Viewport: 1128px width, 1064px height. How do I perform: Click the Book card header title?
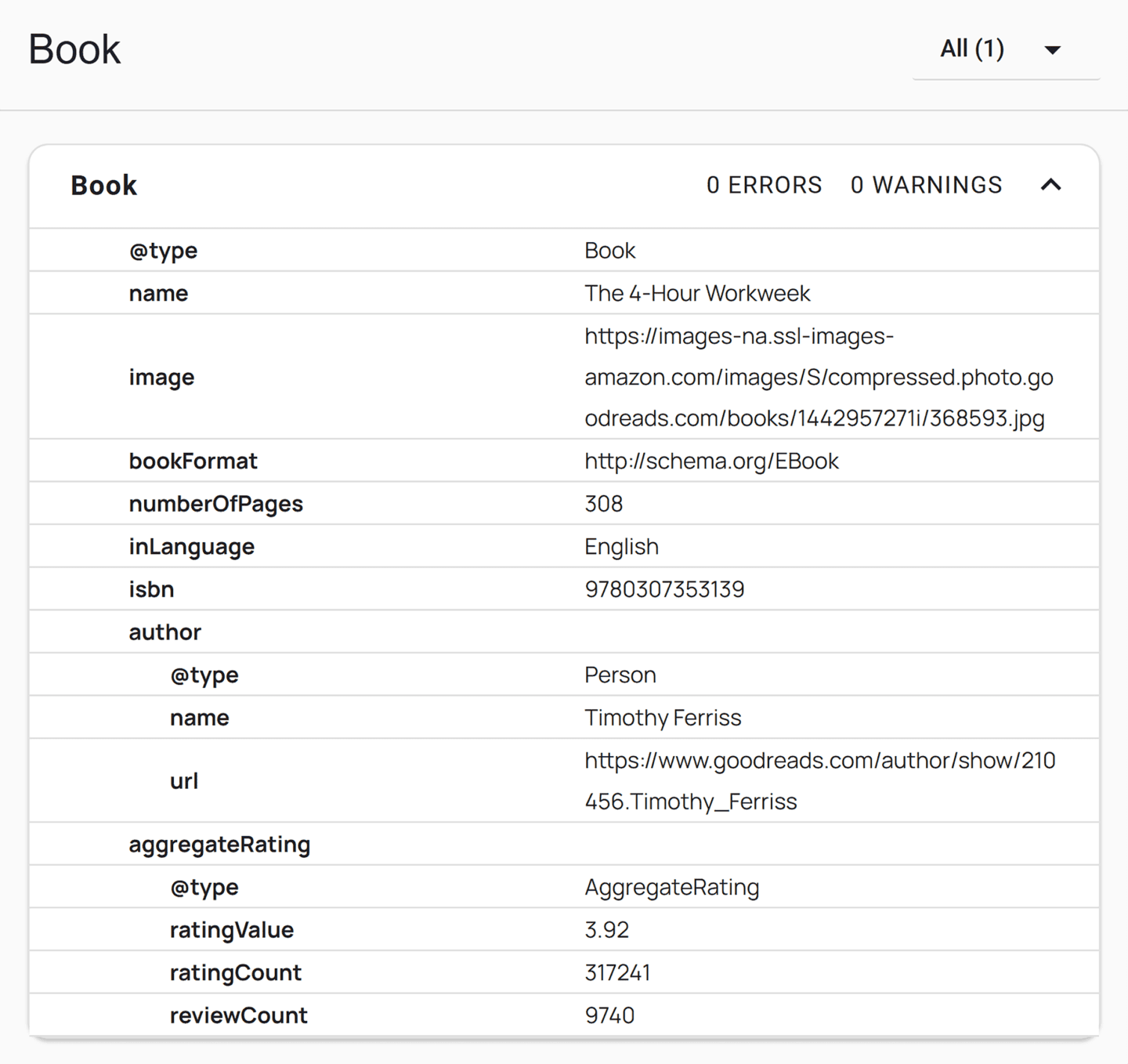pyautogui.click(x=103, y=186)
